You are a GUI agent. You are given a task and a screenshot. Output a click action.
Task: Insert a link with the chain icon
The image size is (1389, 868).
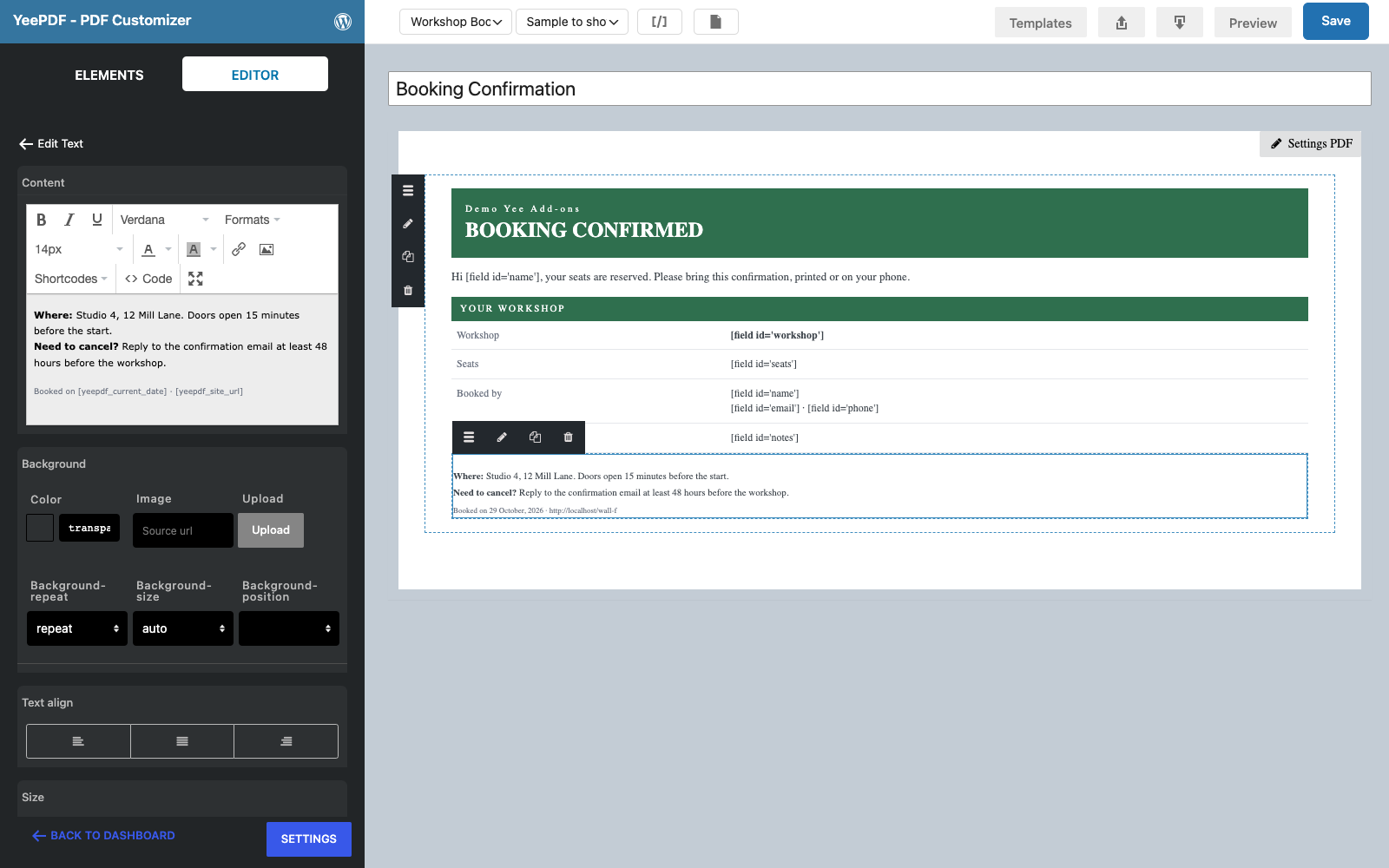(x=239, y=249)
